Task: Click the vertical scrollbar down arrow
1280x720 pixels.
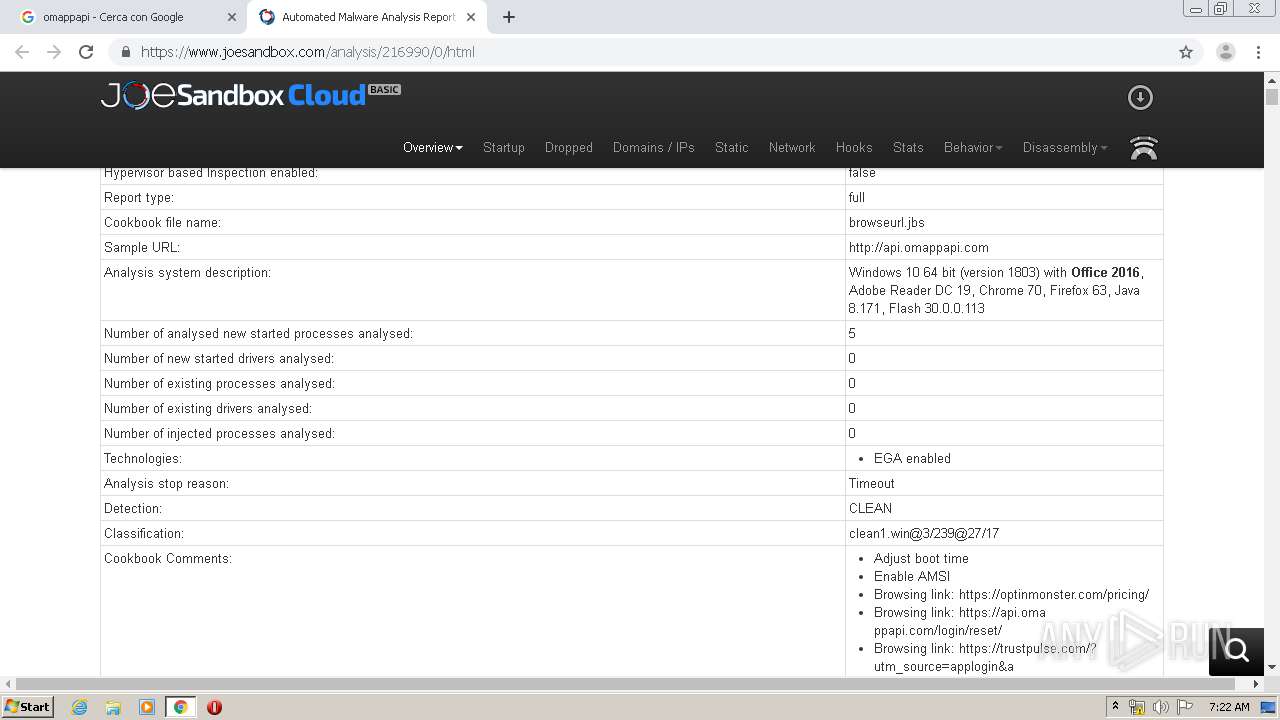Action: coord(1272,667)
